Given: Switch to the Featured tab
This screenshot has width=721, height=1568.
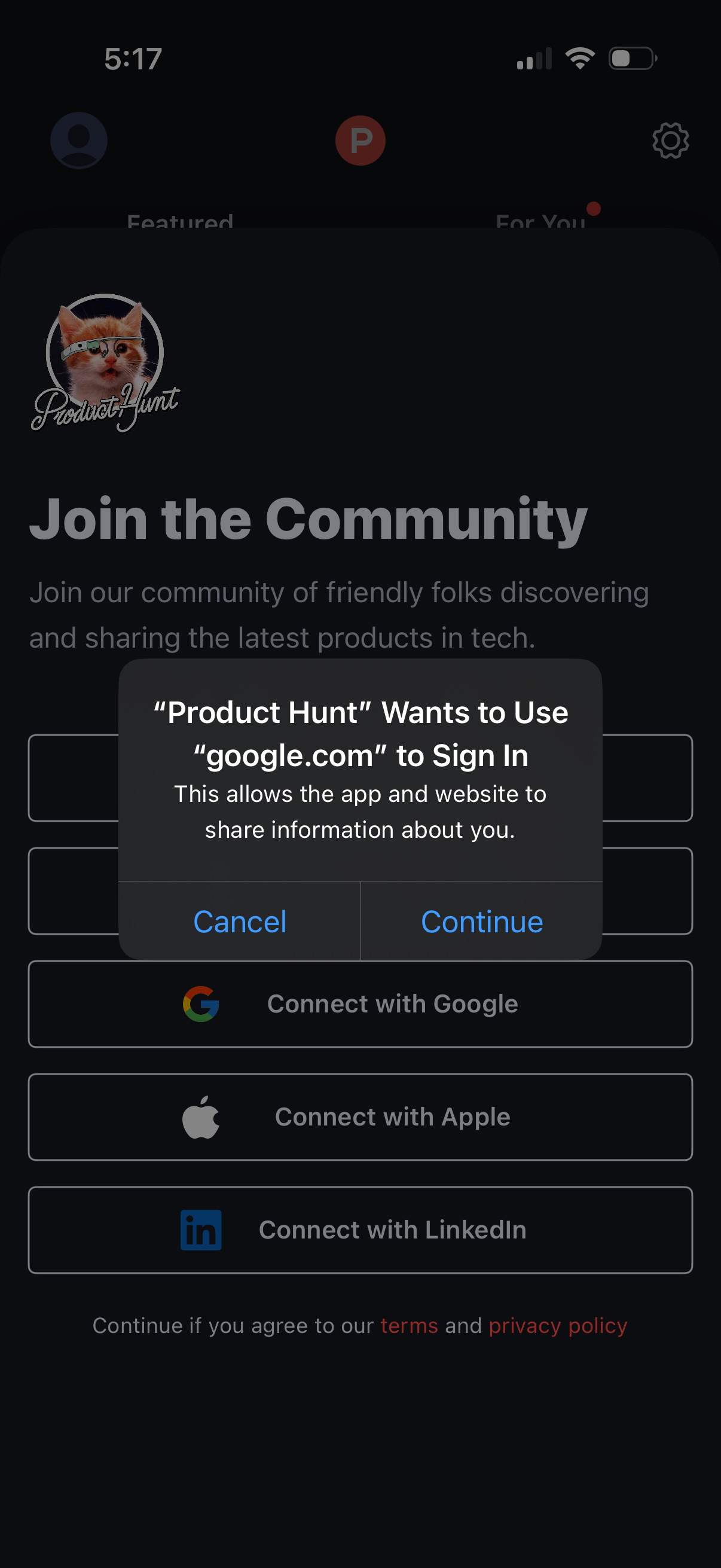Looking at the screenshot, I should [180, 223].
